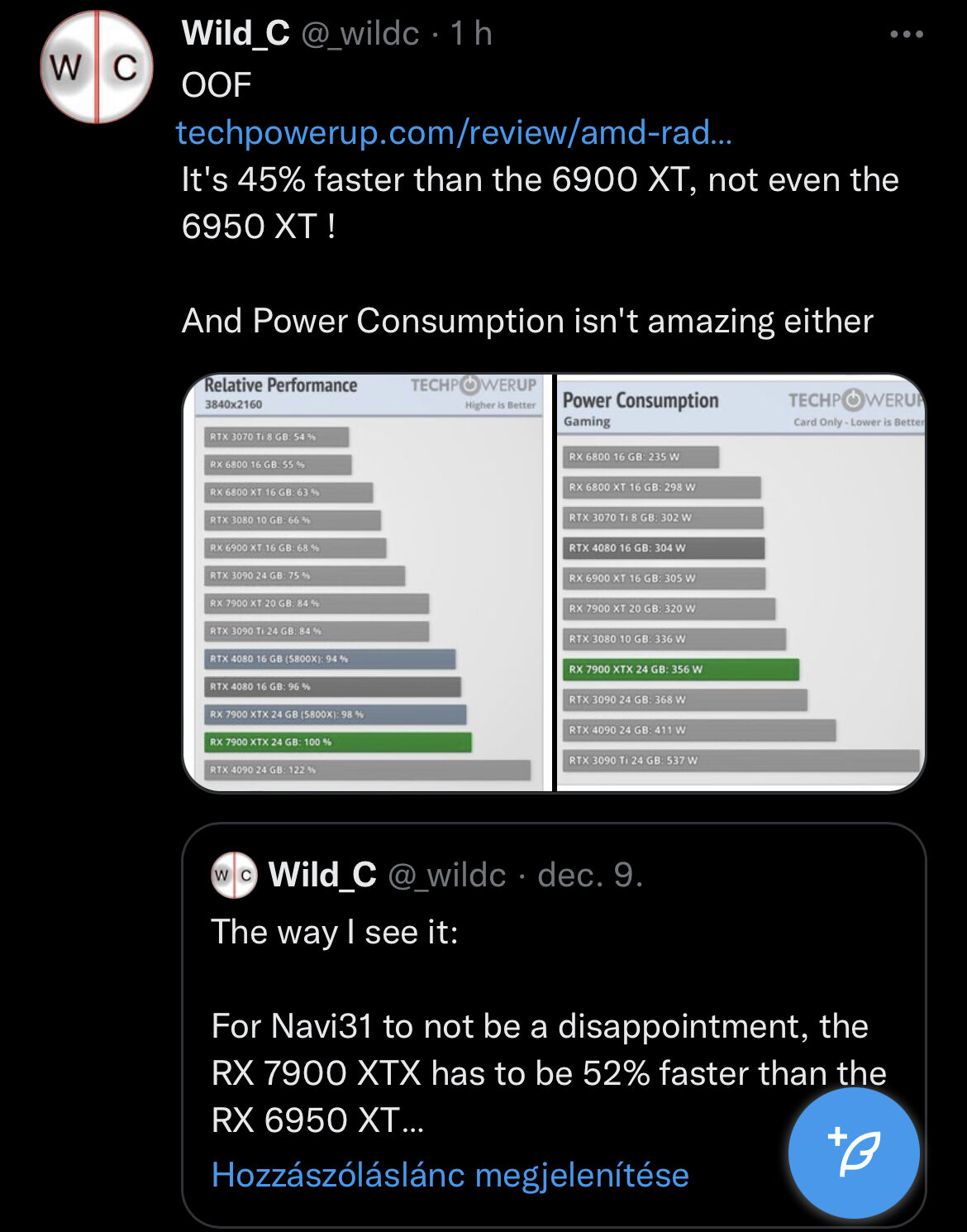967x1232 pixels.
Task: Open the three-dot tweet options menu
Action: [x=906, y=35]
